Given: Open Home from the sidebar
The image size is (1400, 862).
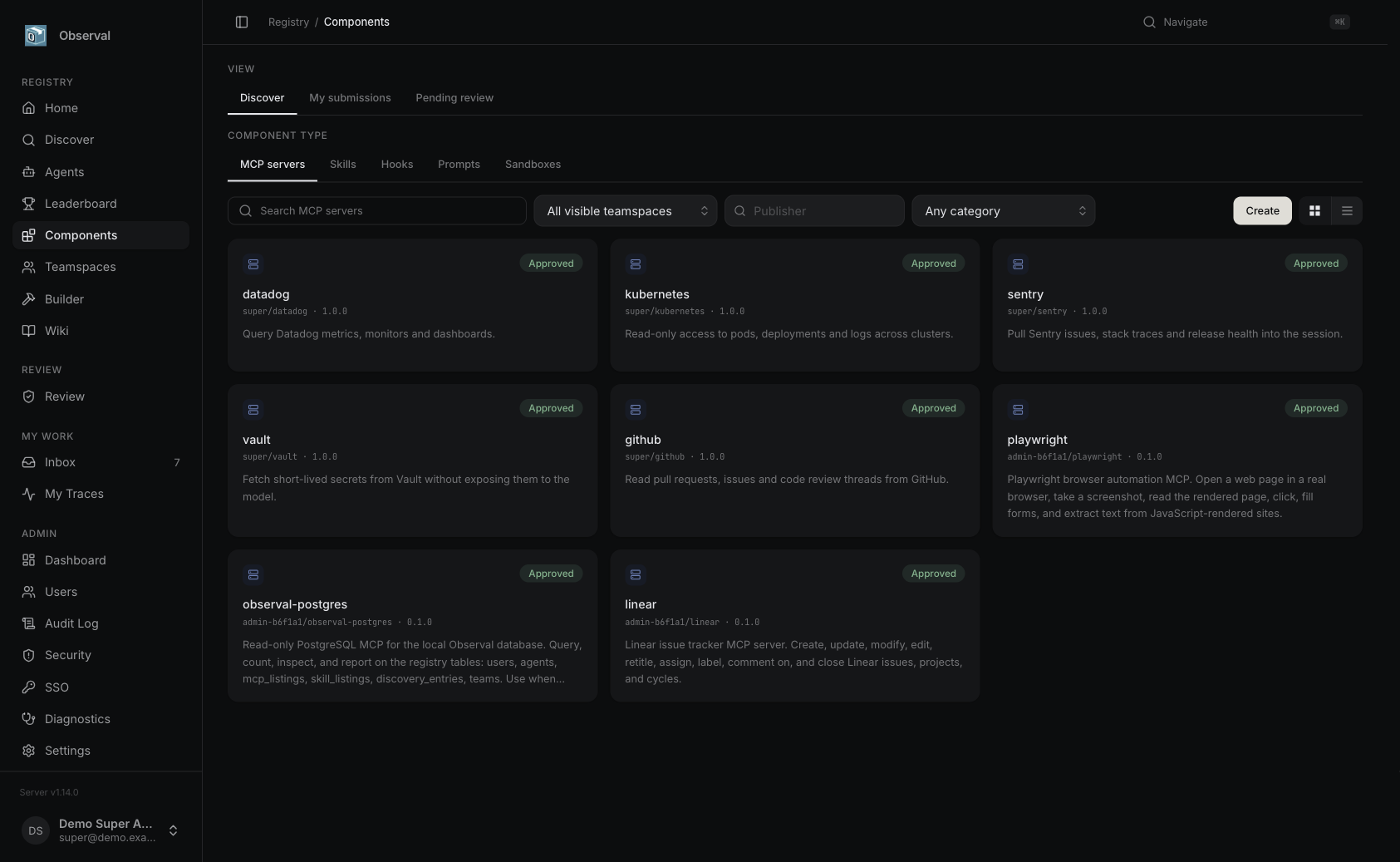Looking at the screenshot, I should (101, 108).
